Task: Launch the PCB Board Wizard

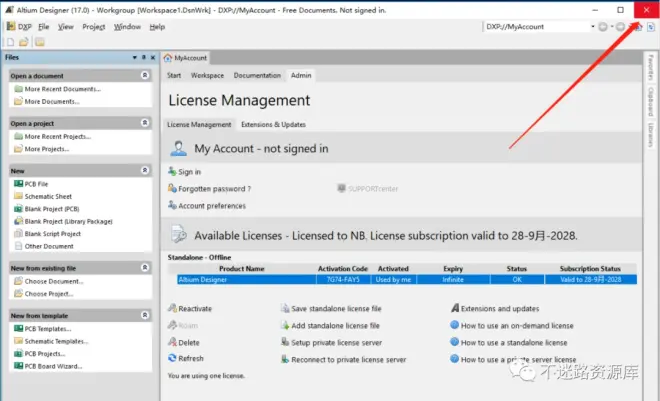Action: [x=53, y=366]
